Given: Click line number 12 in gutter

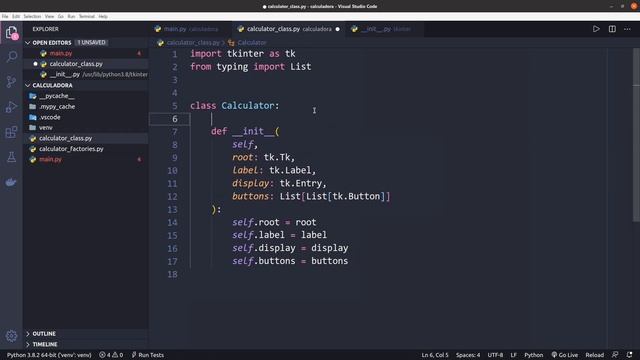Looking at the screenshot, I should pyautogui.click(x=172, y=196).
